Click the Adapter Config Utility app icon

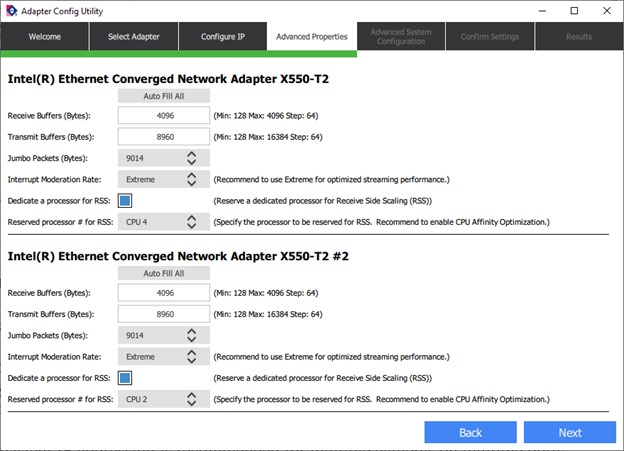click(12, 11)
